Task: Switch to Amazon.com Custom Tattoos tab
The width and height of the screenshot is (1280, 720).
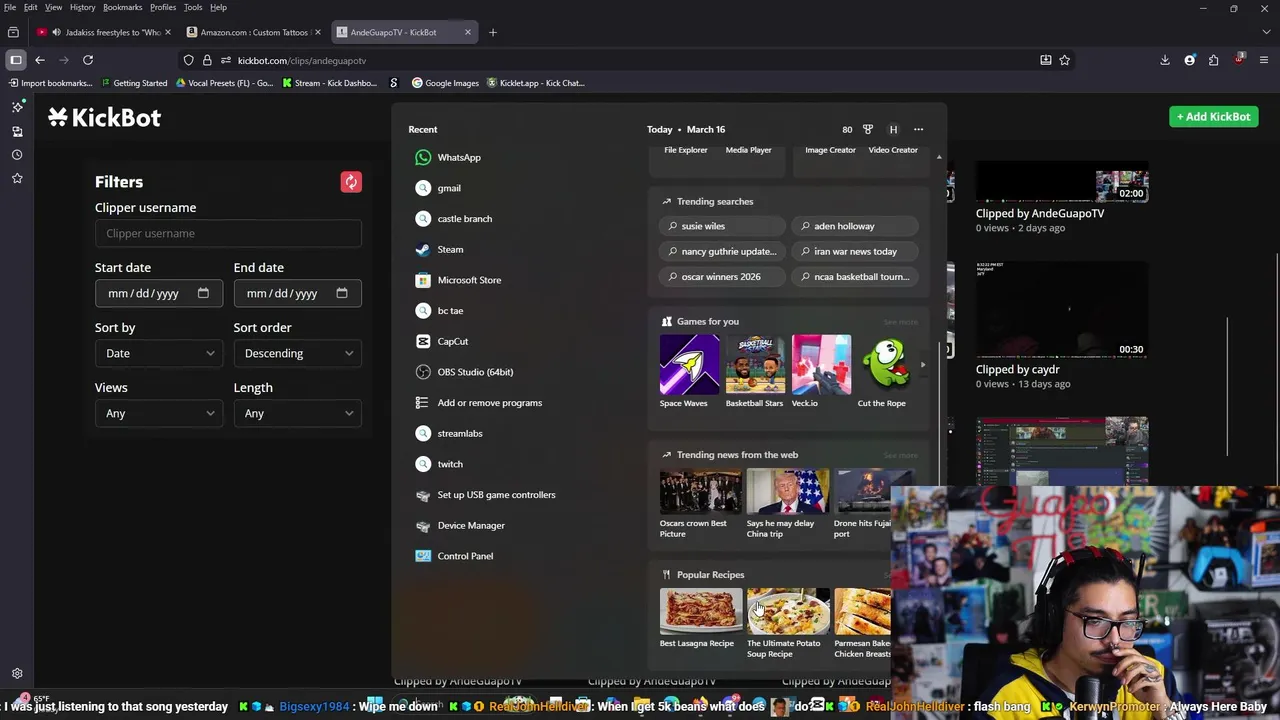Action: [x=254, y=32]
